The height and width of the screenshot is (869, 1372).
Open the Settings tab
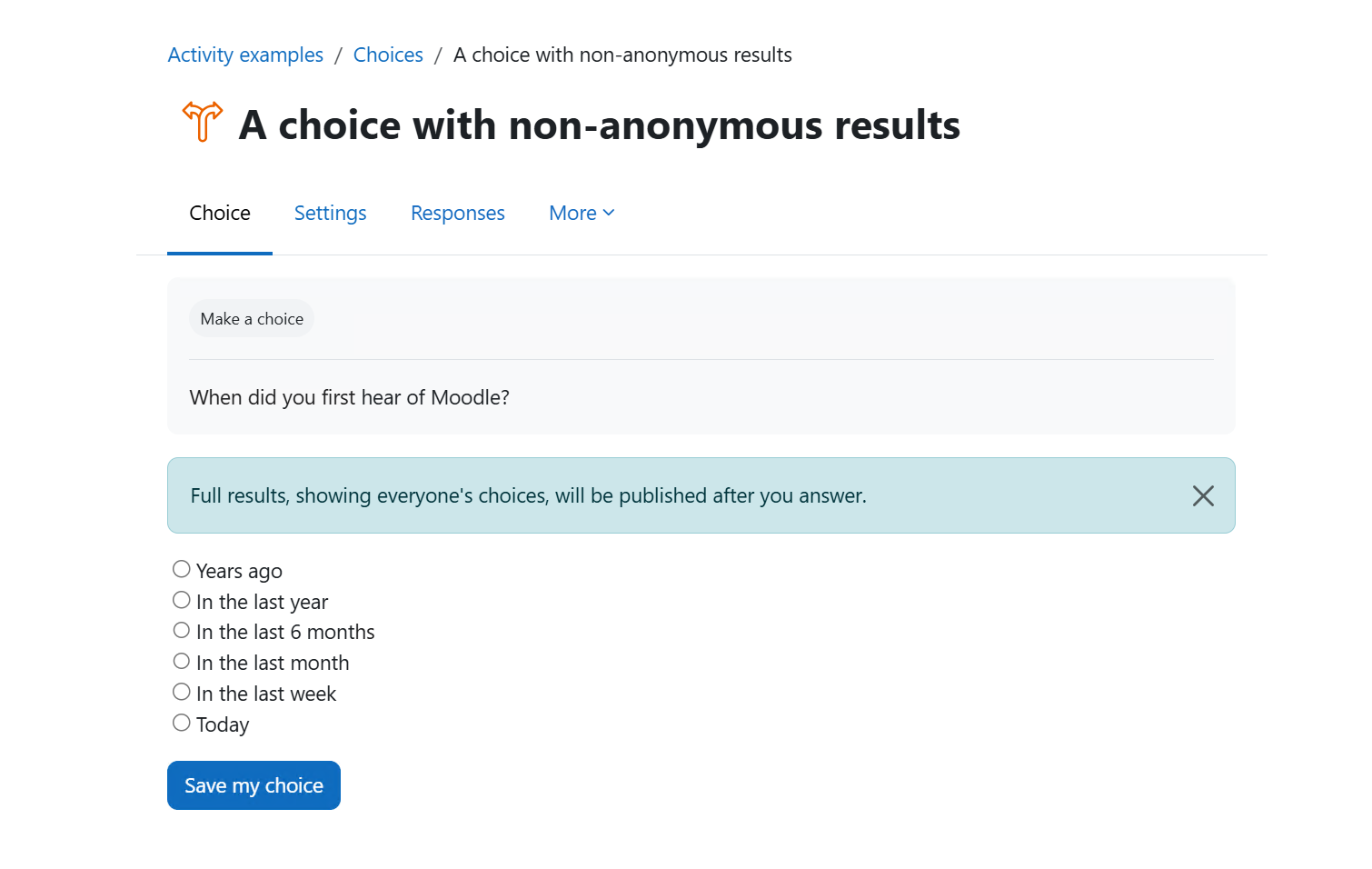330,213
